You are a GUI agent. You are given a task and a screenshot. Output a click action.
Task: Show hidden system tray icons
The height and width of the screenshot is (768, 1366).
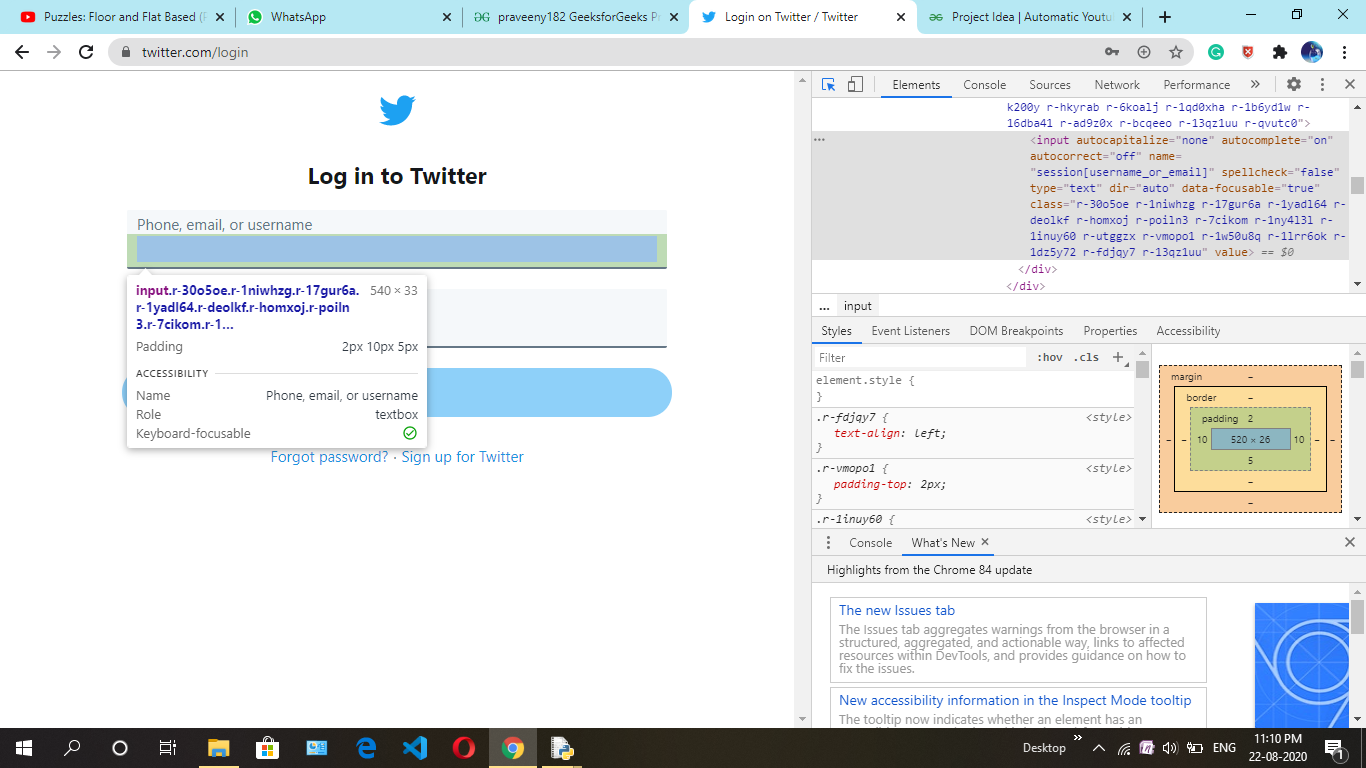point(1098,748)
